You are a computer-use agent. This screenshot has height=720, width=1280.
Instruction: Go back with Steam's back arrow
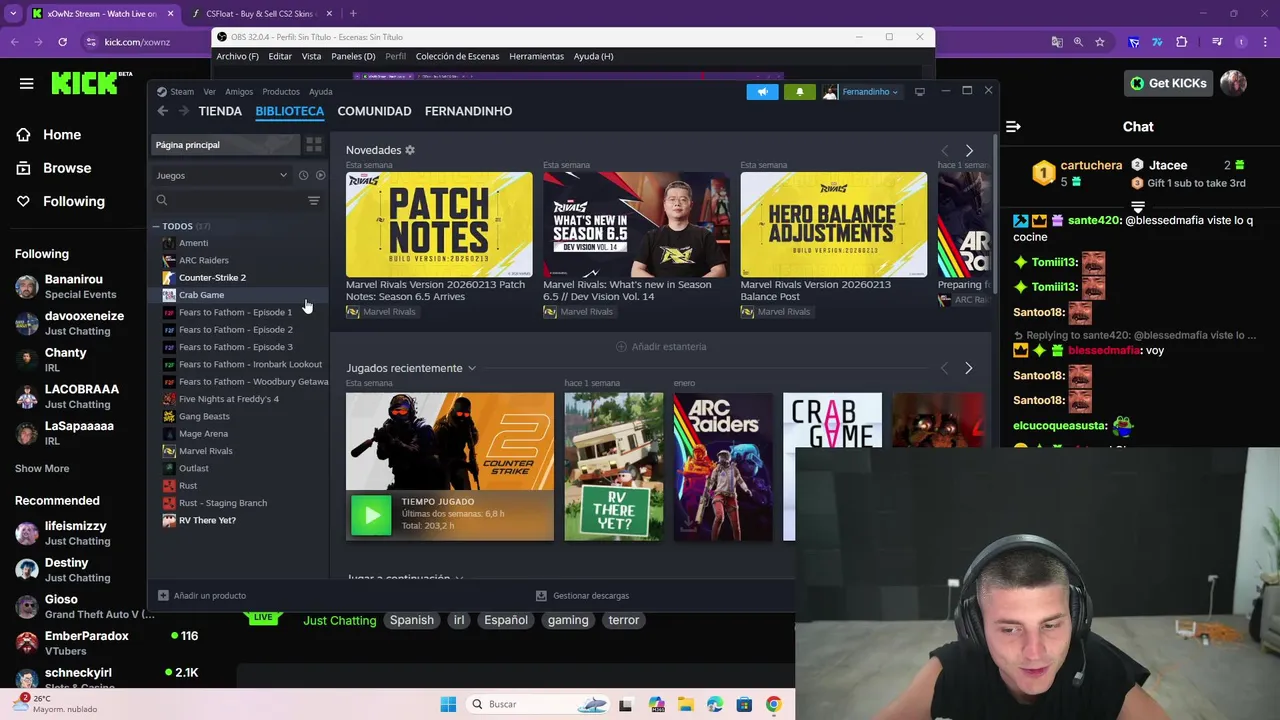click(163, 111)
